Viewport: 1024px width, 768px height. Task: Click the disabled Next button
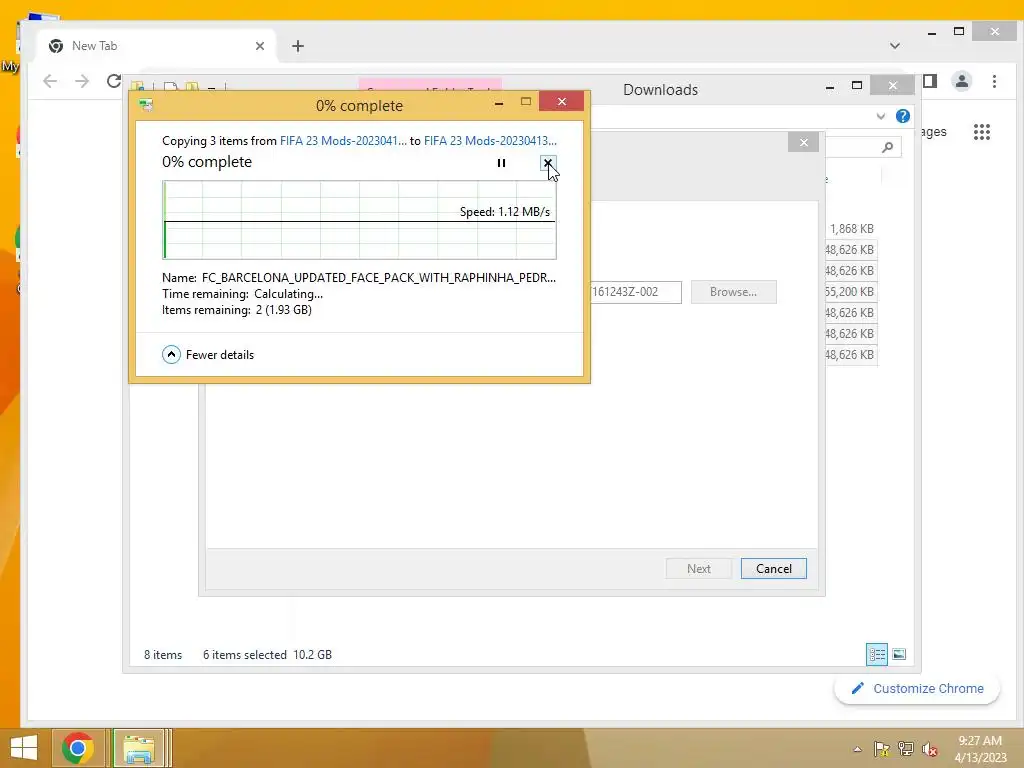click(698, 569)
